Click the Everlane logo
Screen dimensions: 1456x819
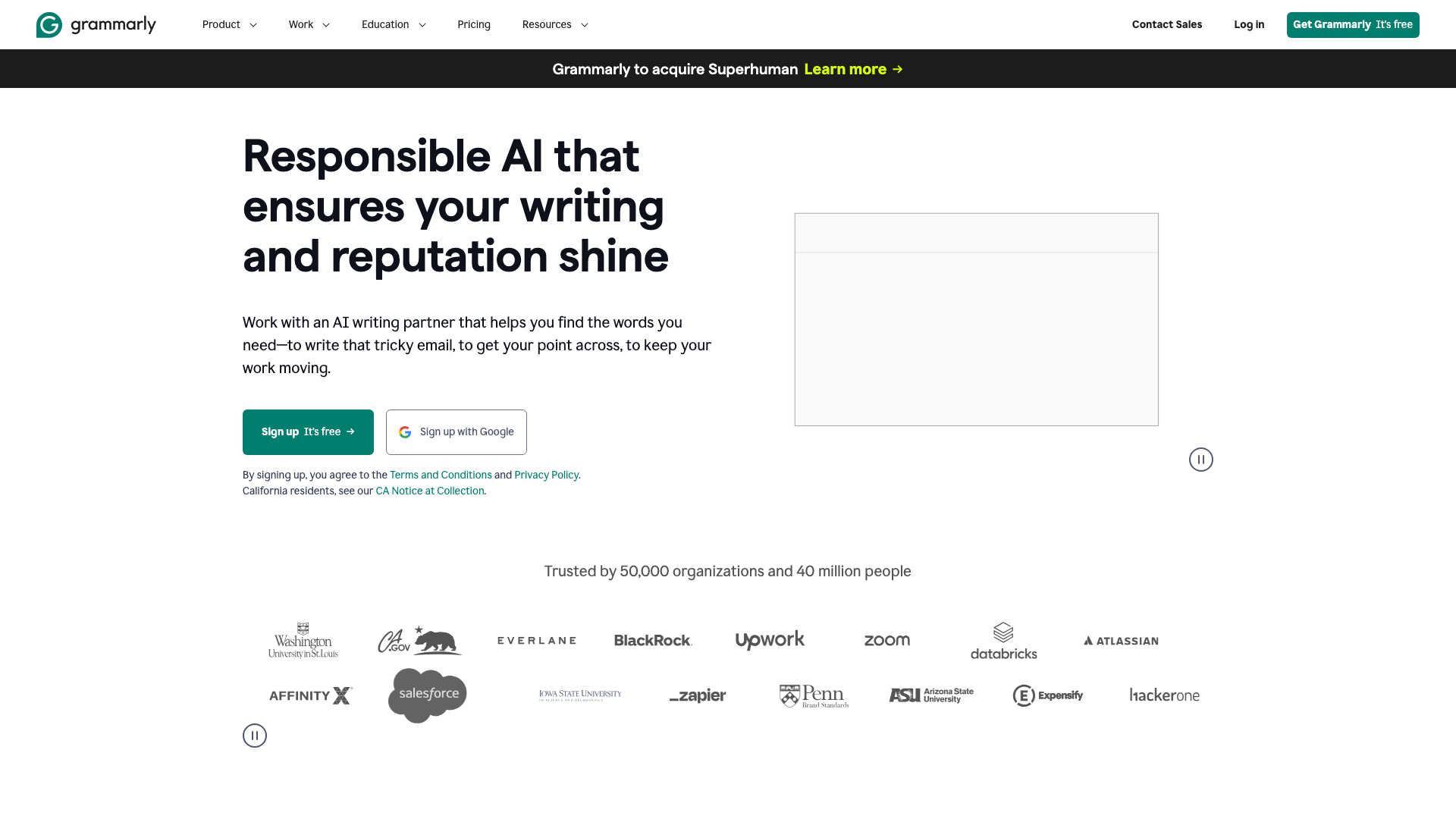pyautogui.click(x=537, y=641)
